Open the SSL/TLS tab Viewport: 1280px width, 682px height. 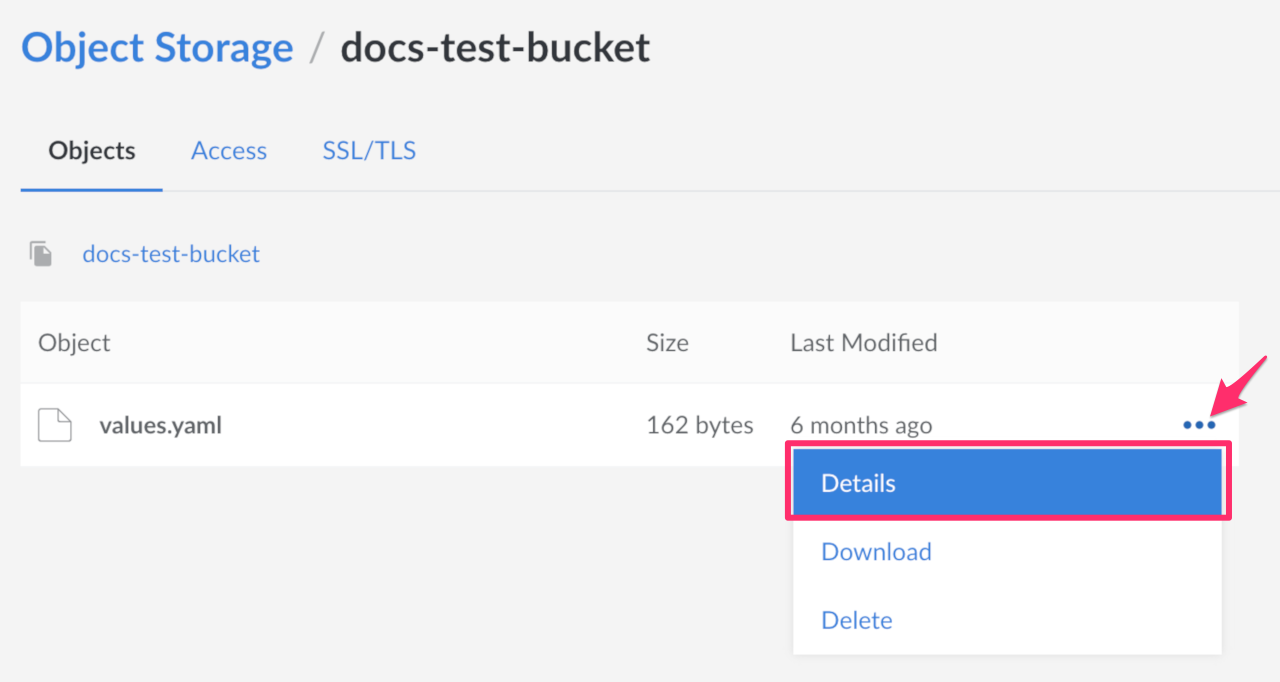click(x=369, y=150)
